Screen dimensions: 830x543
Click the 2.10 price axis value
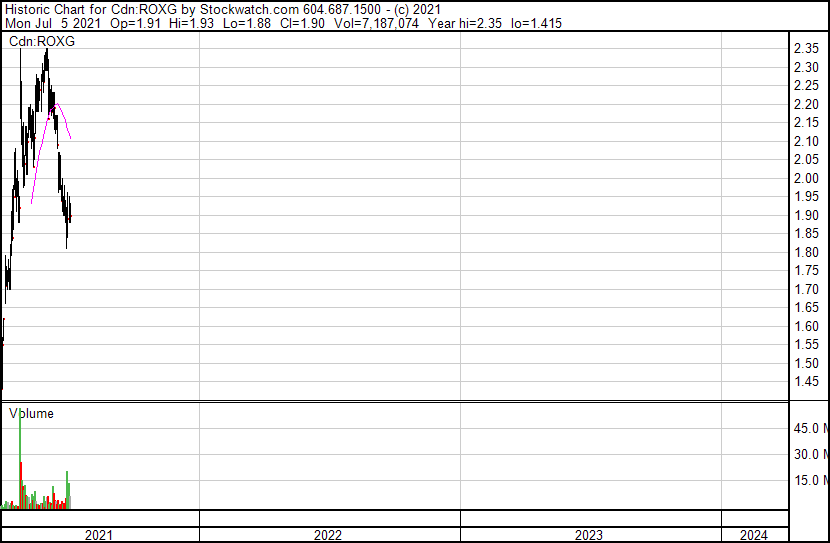[806, 141]
